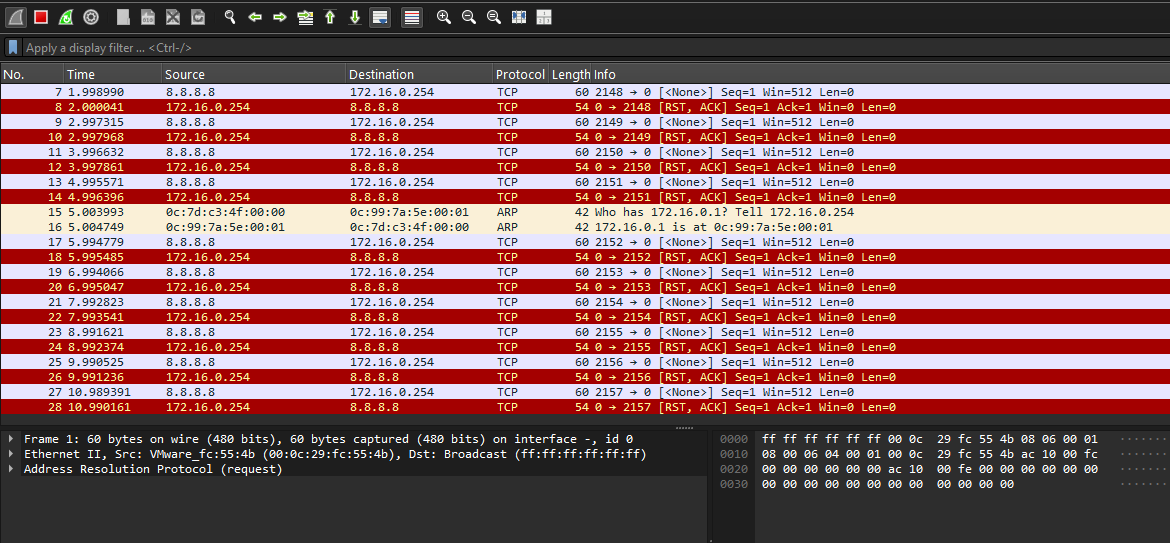This screenshot has width=1170, height=543.
Task: Sort packets by the Protocol column header
Action: [519, 75]
